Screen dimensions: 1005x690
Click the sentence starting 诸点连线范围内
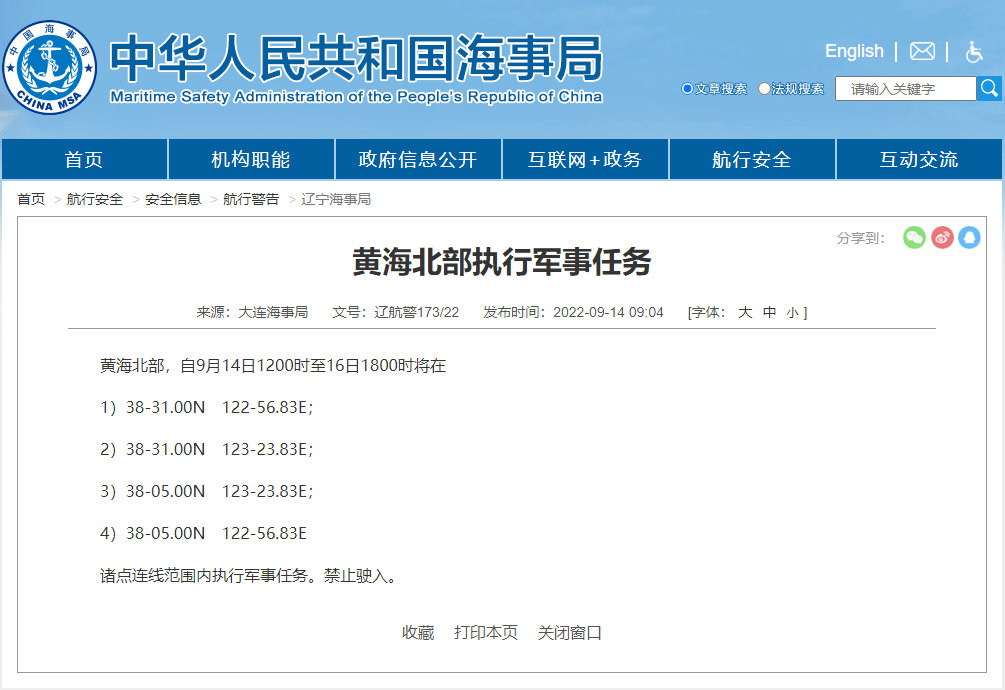248,575
